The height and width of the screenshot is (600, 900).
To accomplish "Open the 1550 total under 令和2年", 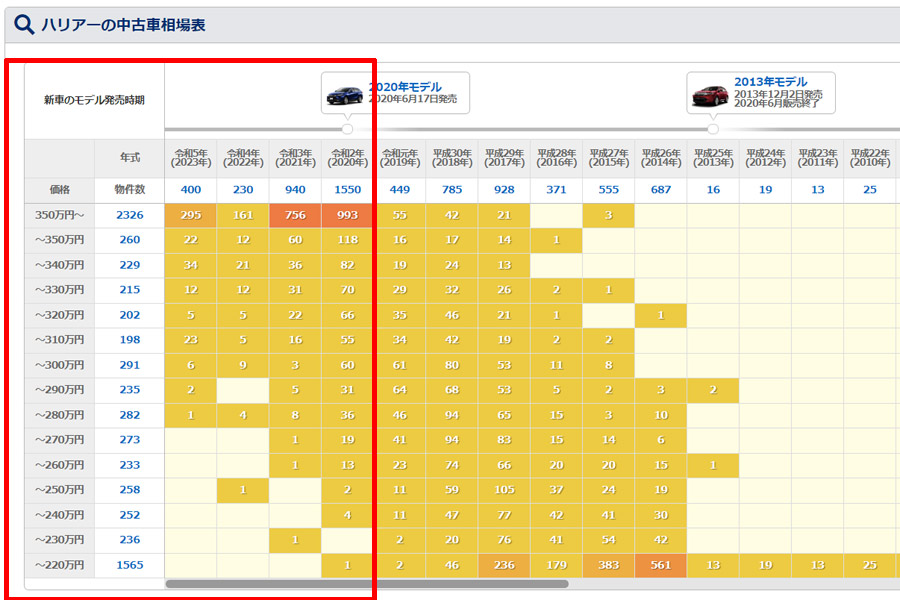I will pos(348,189).
